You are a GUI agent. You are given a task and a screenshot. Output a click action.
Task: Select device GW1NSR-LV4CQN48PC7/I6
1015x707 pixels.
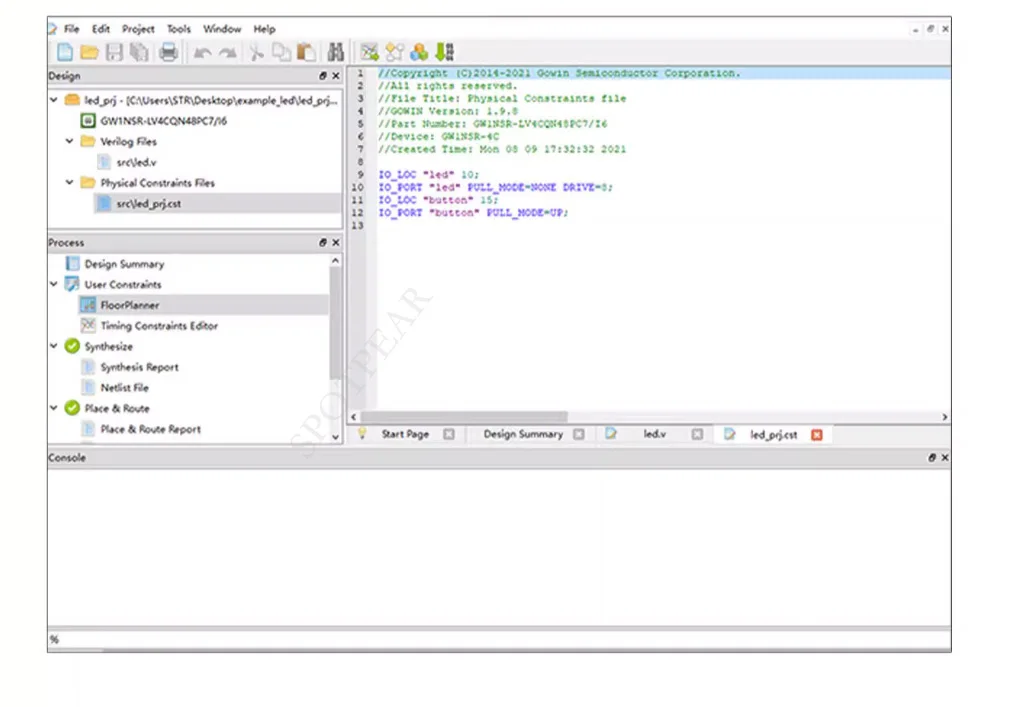click(x=163, y=120)
